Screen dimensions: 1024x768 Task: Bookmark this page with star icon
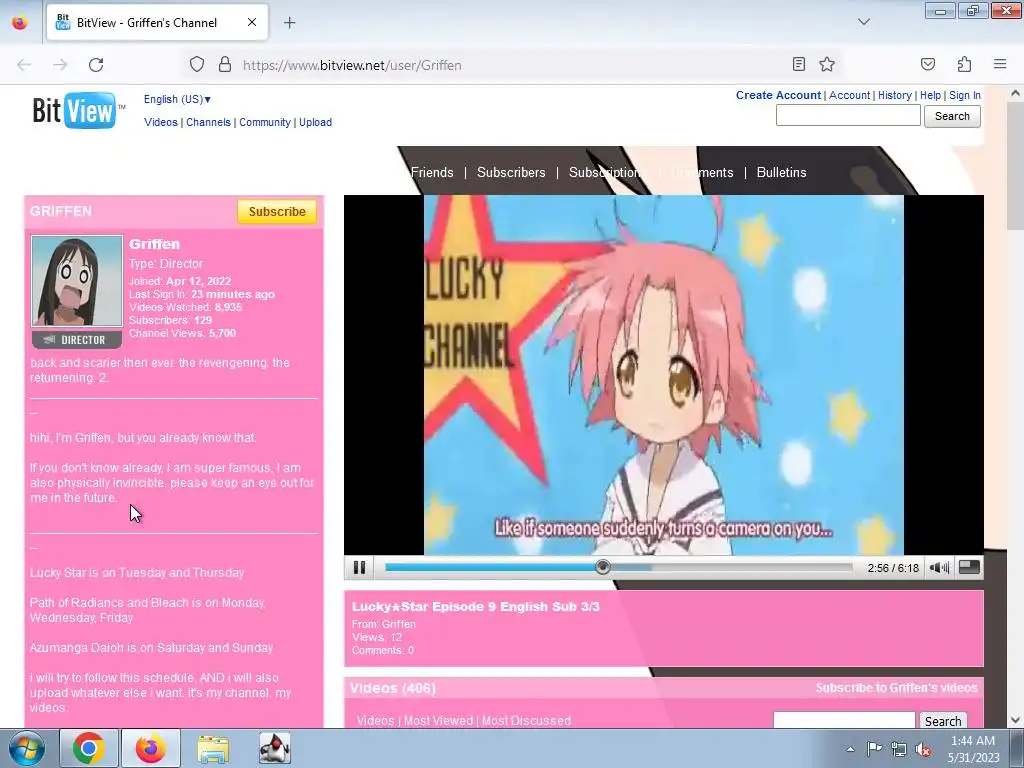827,64
